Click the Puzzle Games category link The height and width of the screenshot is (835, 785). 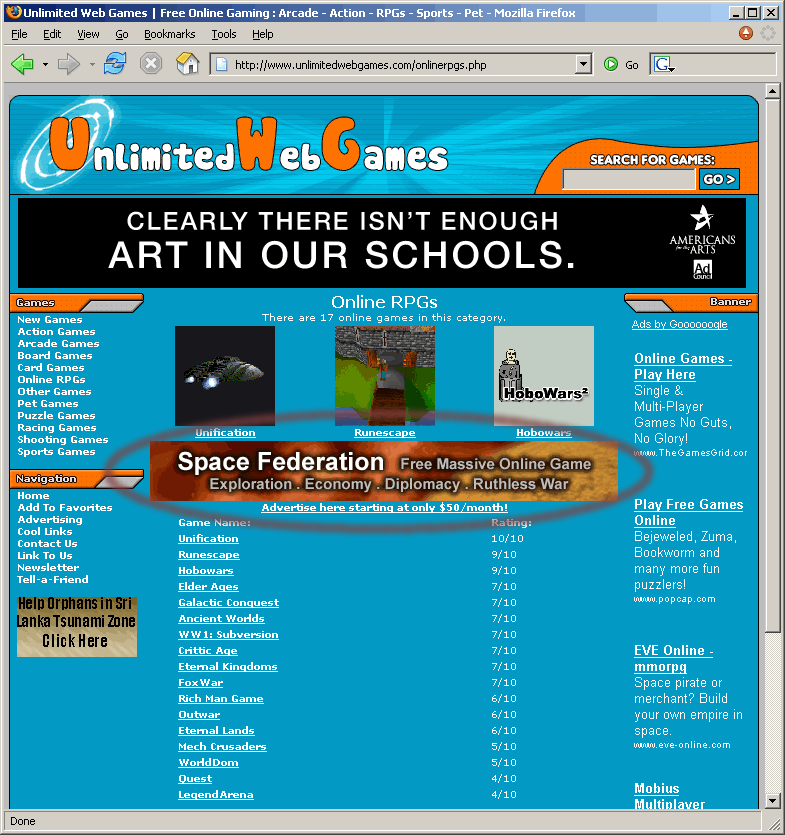click(56, 416)
